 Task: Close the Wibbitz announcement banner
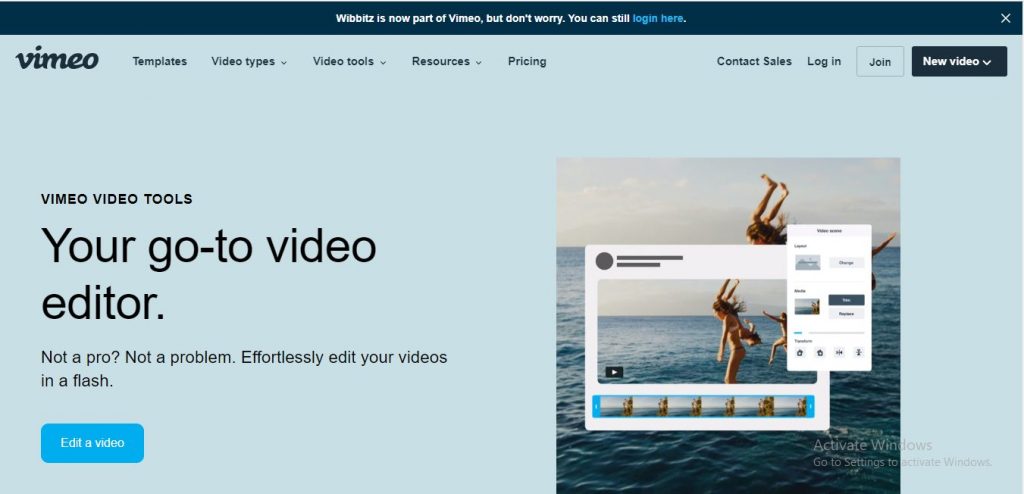pyautogui.click(x=1005, y=18)
